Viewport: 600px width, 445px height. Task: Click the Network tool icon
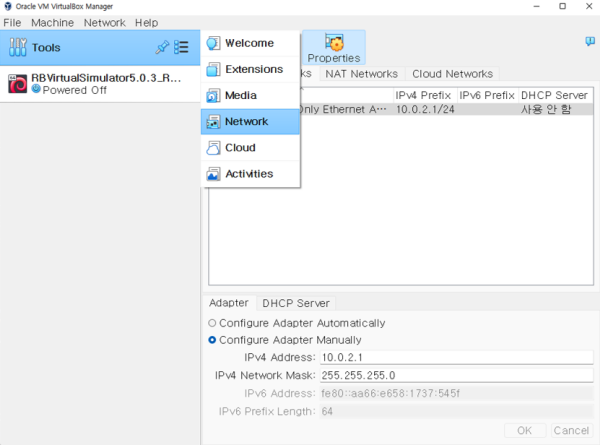(x=213, y=122)
